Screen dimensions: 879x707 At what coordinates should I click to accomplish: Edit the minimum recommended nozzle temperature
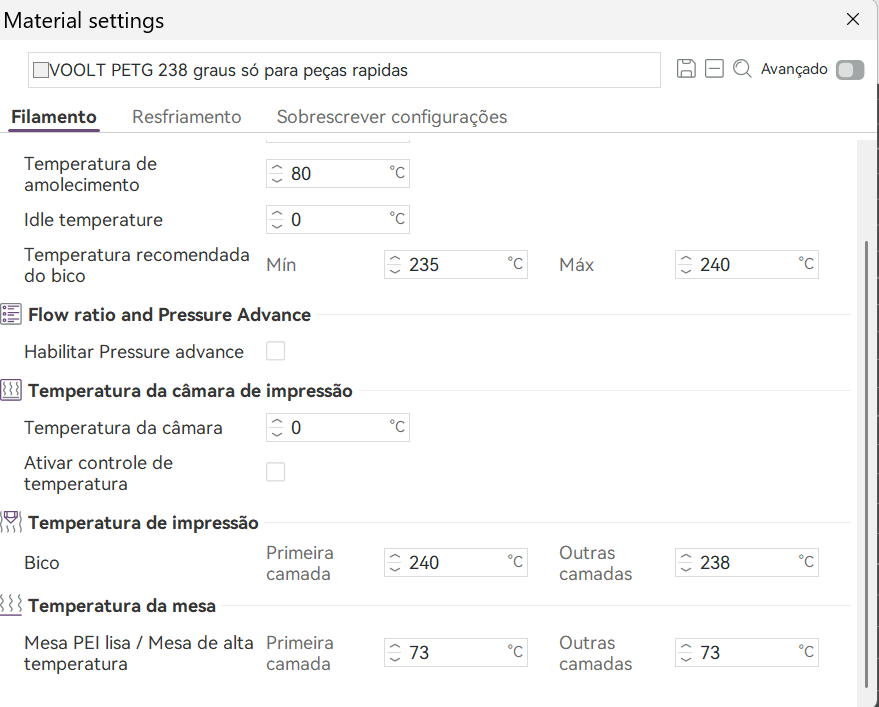456,264
